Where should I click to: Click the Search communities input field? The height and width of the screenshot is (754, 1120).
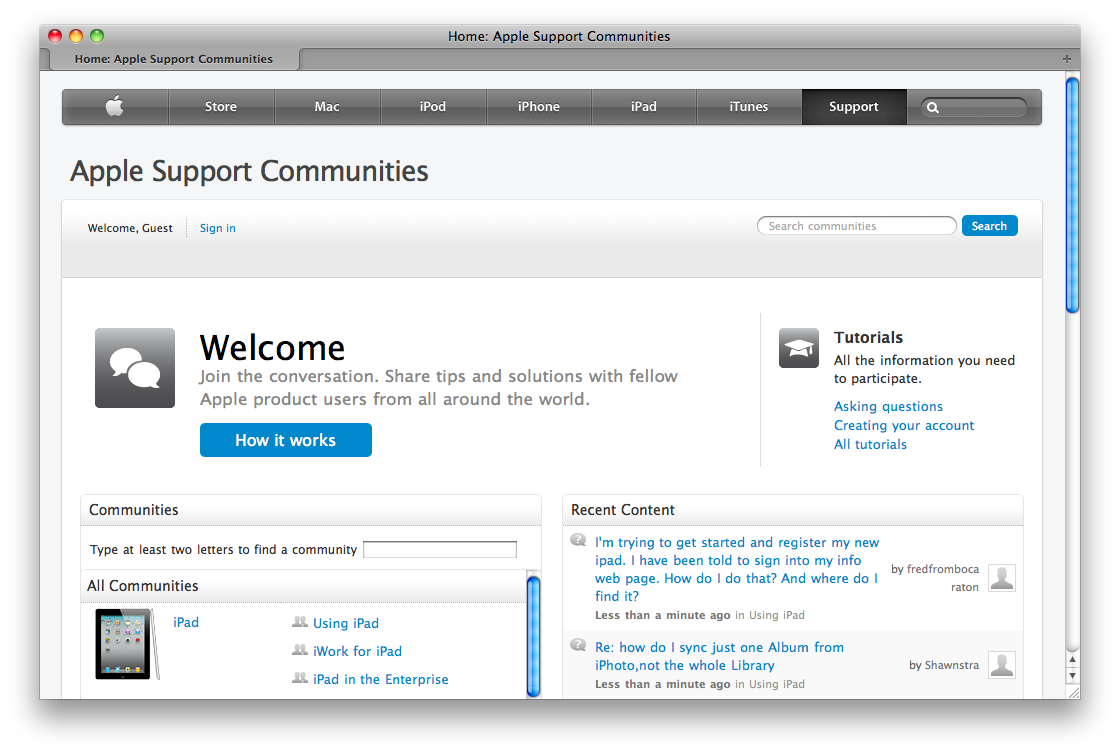point(856,226)
